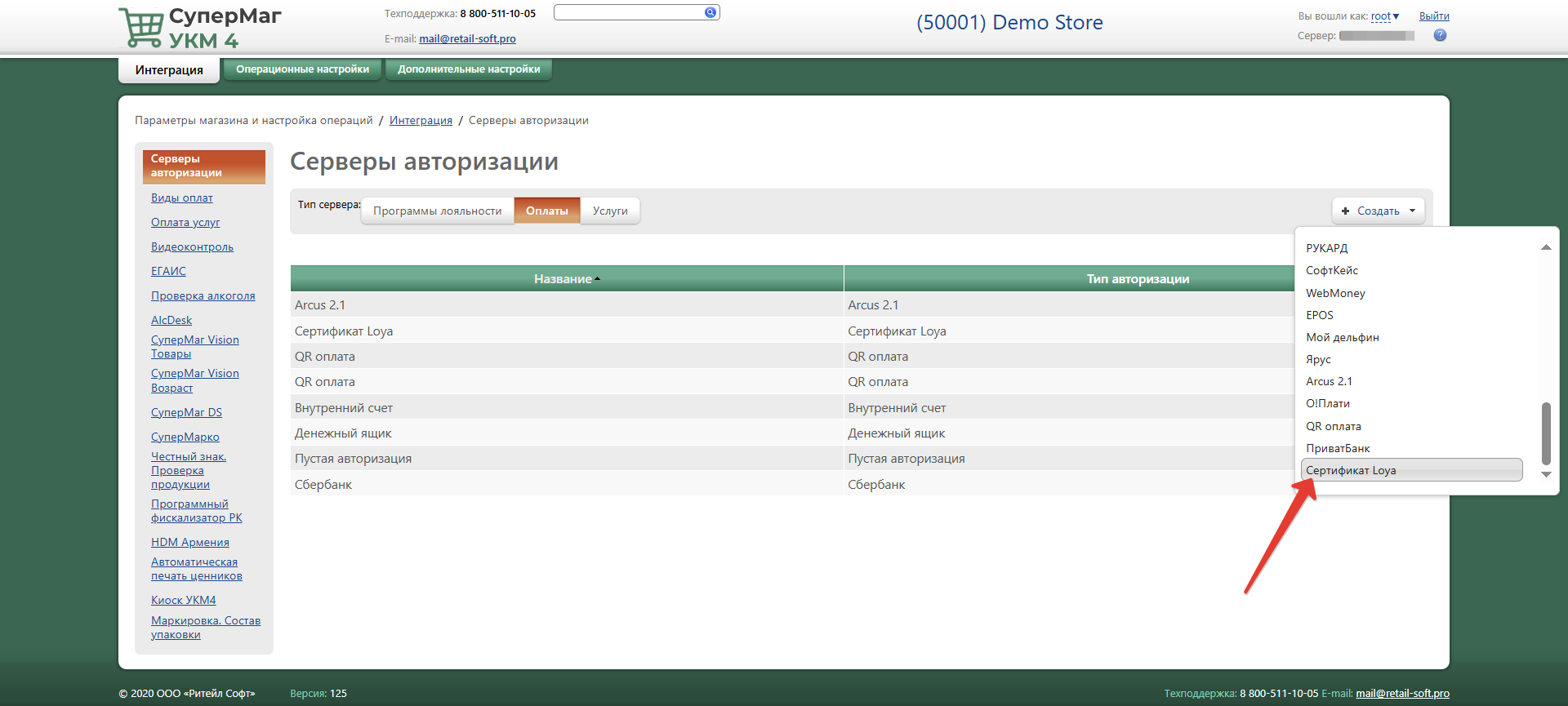
Task: Switch server type to Услуги
Action: click(x=610, y=211)
